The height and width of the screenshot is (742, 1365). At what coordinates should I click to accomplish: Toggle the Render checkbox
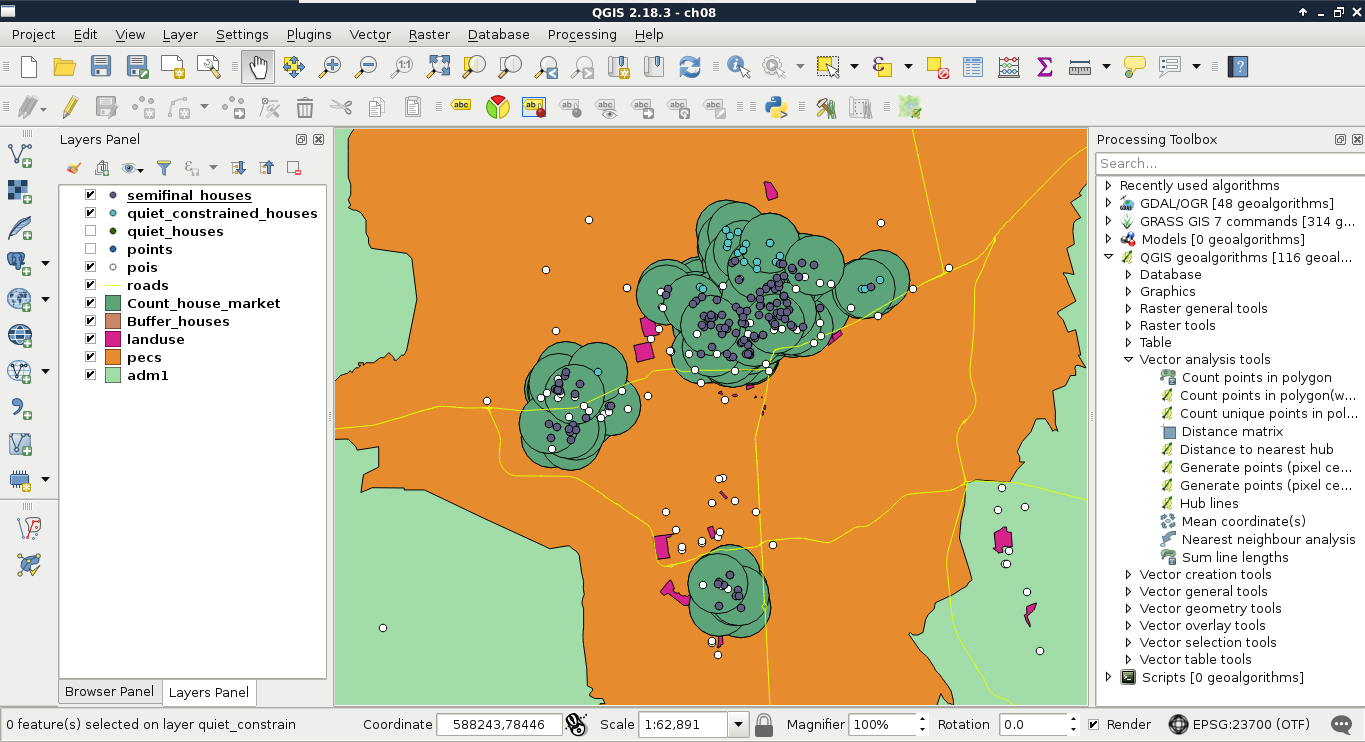pyautogui.click(x=1093, y=724)
